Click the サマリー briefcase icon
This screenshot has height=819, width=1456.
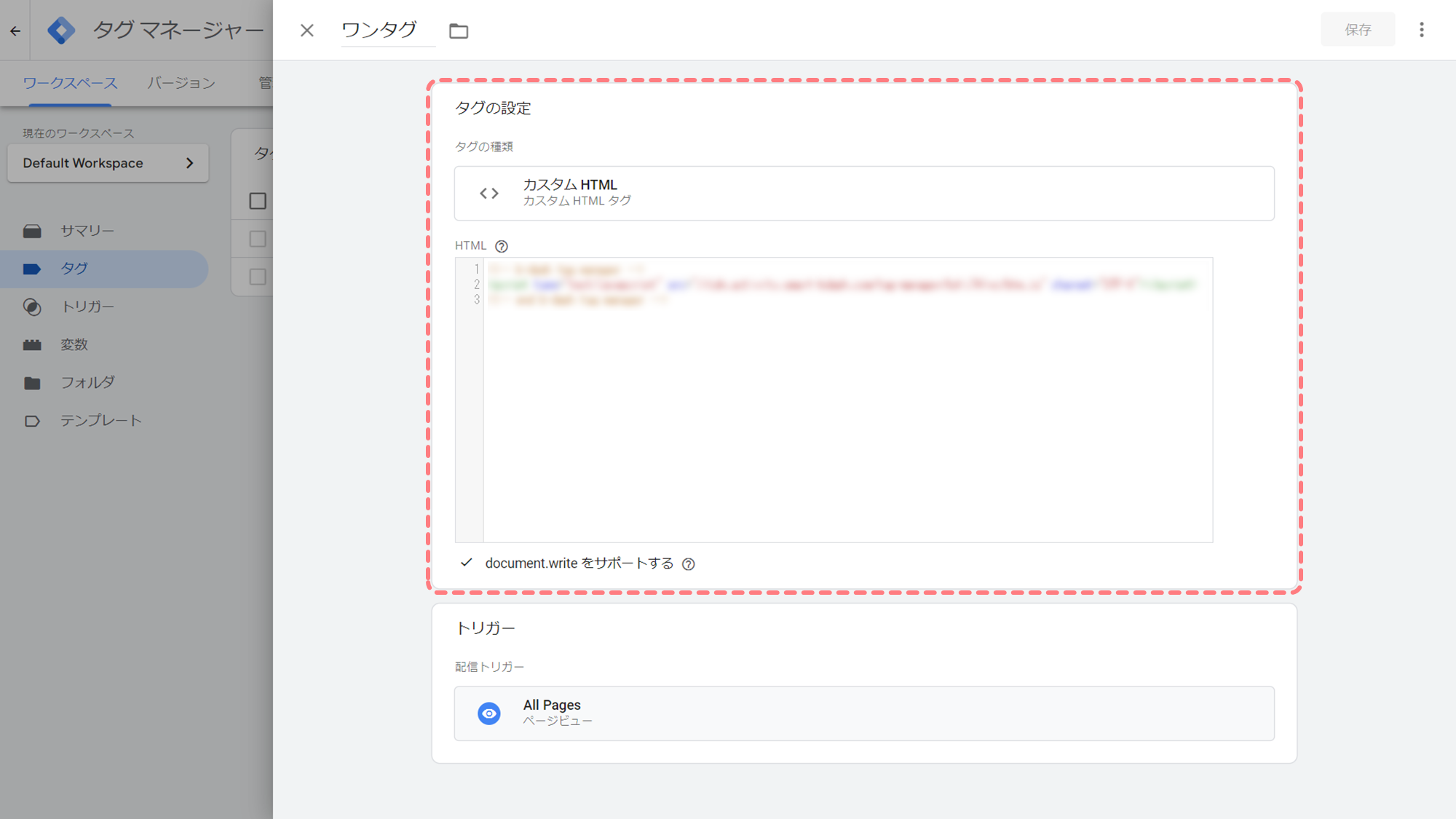tap(32, 232)
